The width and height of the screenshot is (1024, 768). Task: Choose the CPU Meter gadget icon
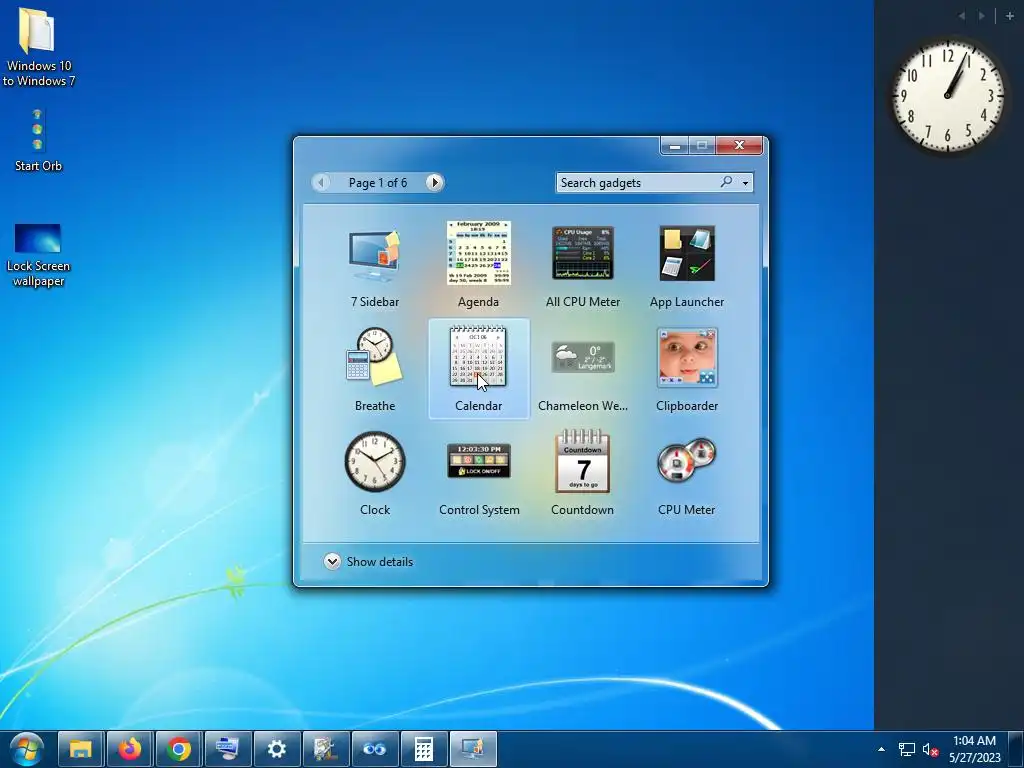coord(687,460)
